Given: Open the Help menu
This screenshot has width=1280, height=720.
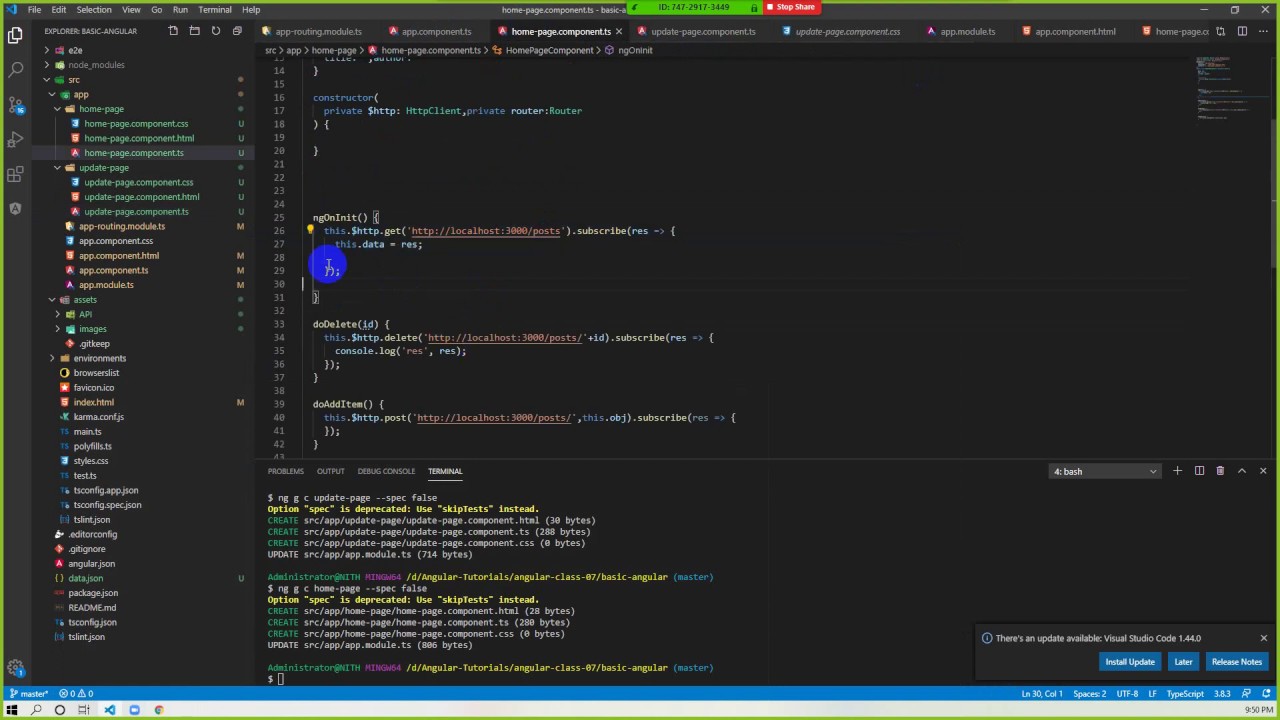Looking at the screenshot, I should [251, 9].
